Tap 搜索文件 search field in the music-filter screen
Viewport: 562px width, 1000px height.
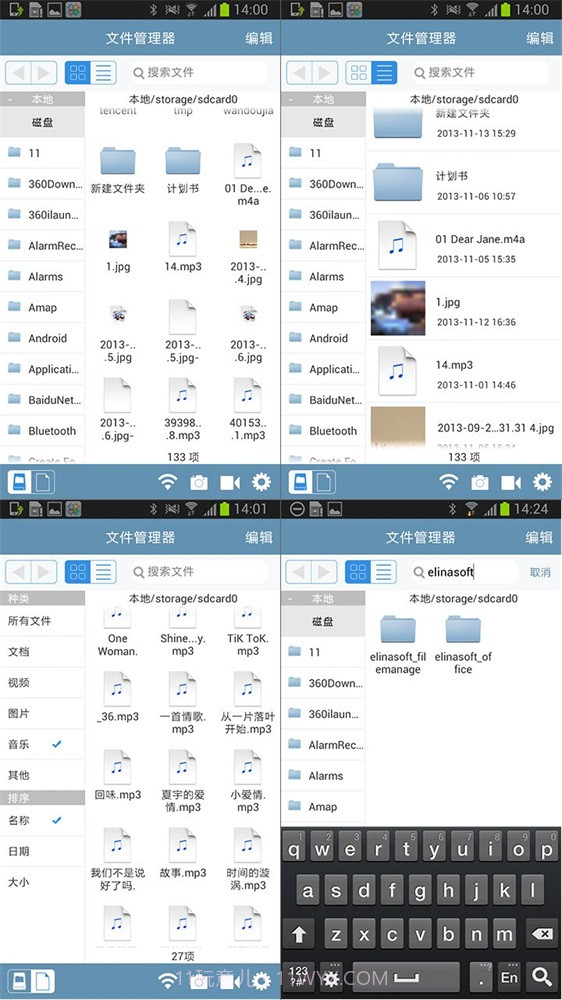[199, 572]
